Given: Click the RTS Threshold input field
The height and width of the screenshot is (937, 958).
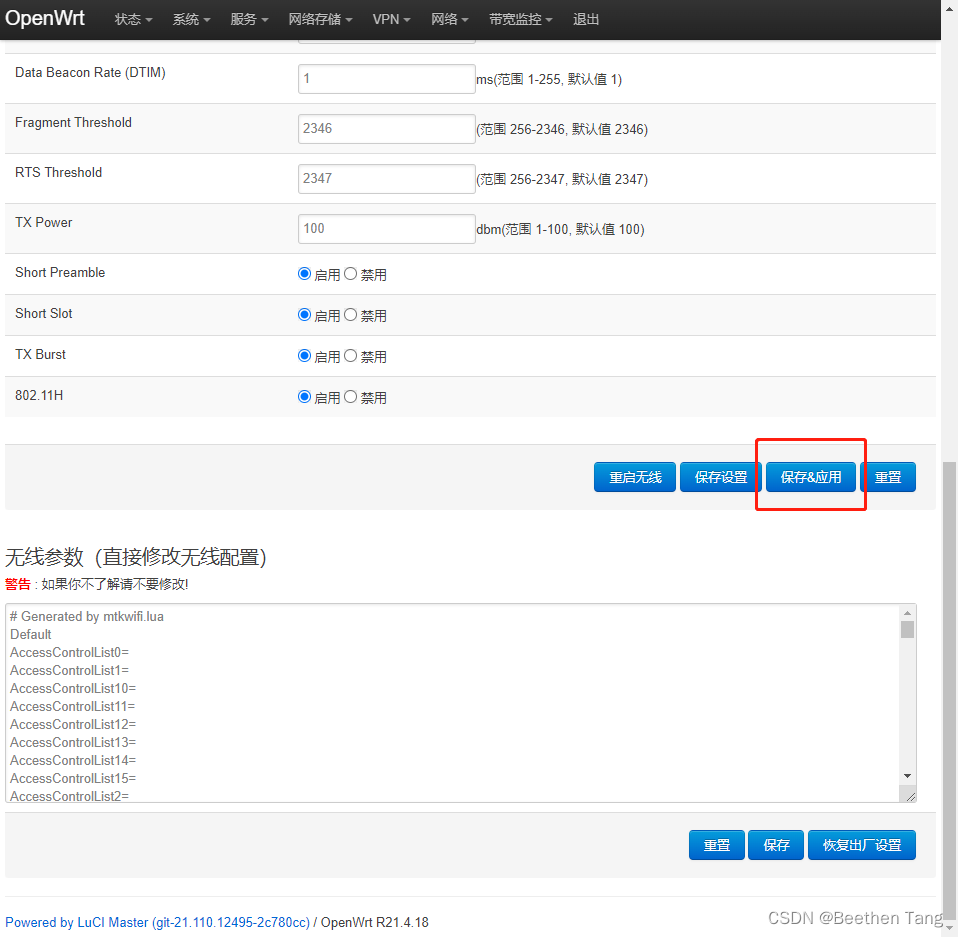Looking at the screenshot, I should (387, 179).
